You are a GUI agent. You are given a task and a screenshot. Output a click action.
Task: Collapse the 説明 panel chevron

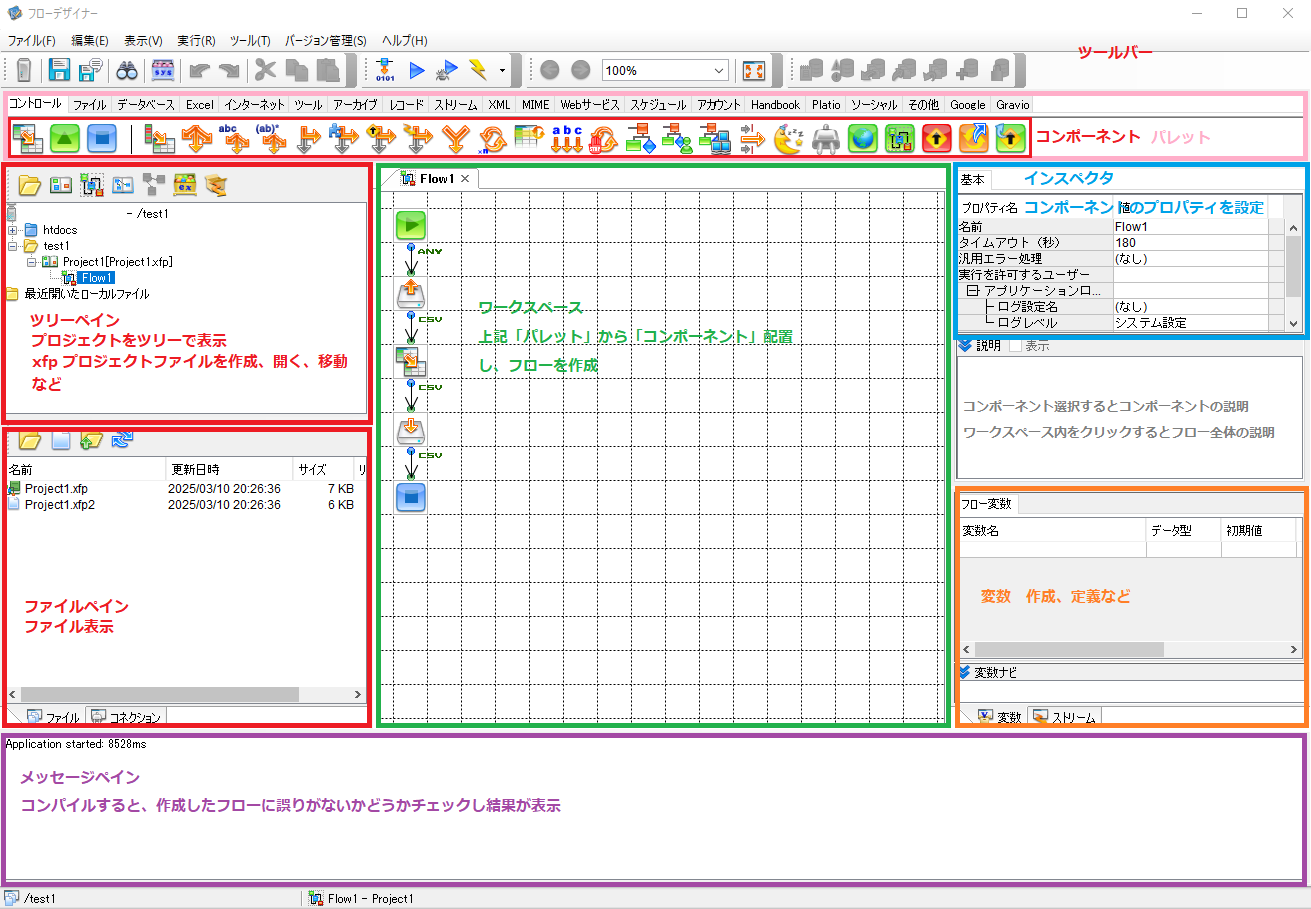(x=965, y=346)
